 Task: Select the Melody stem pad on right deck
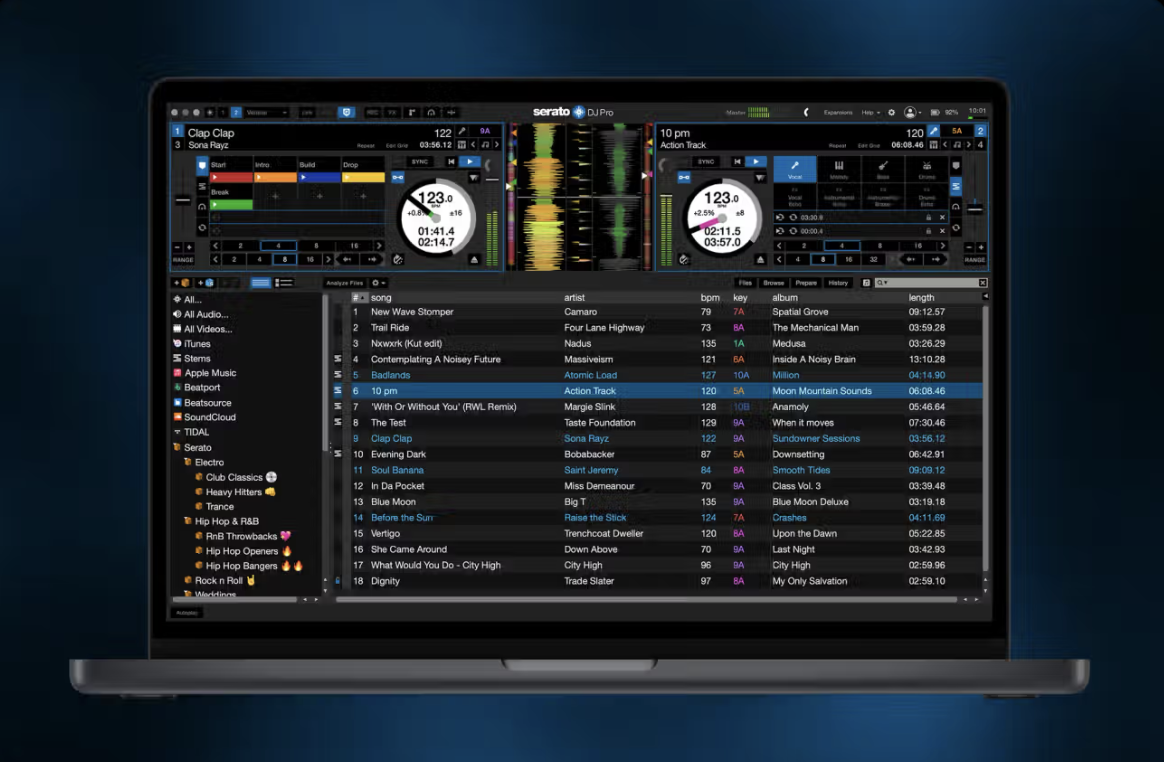839,169
